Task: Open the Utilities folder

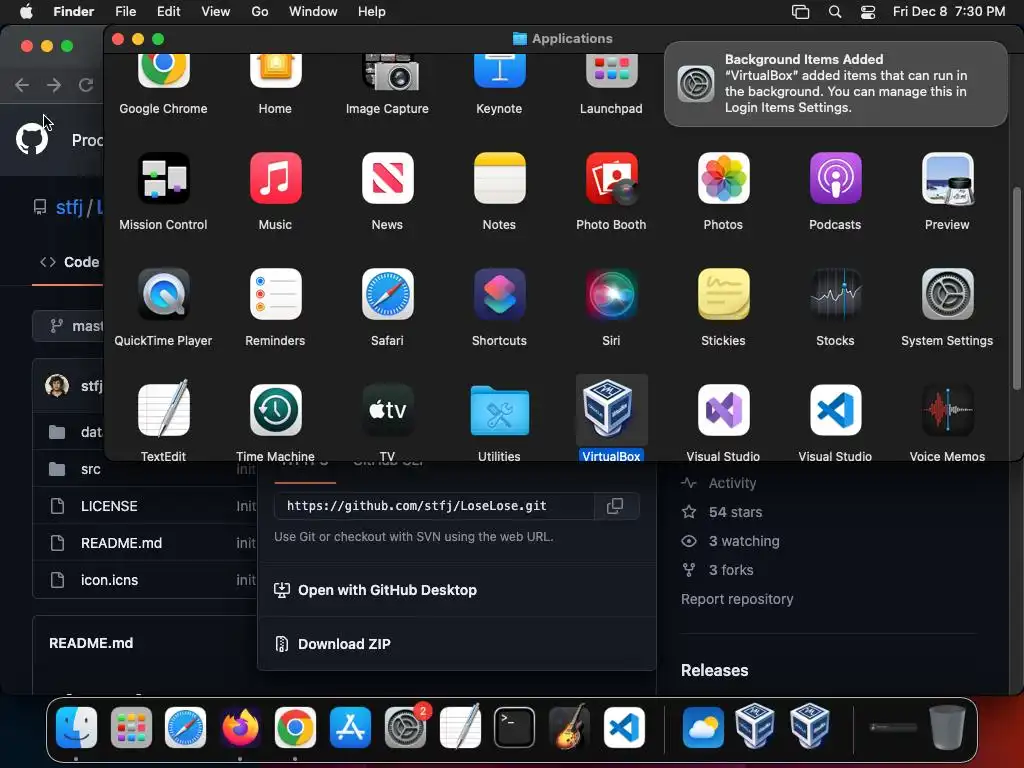Action: [499, 411]
